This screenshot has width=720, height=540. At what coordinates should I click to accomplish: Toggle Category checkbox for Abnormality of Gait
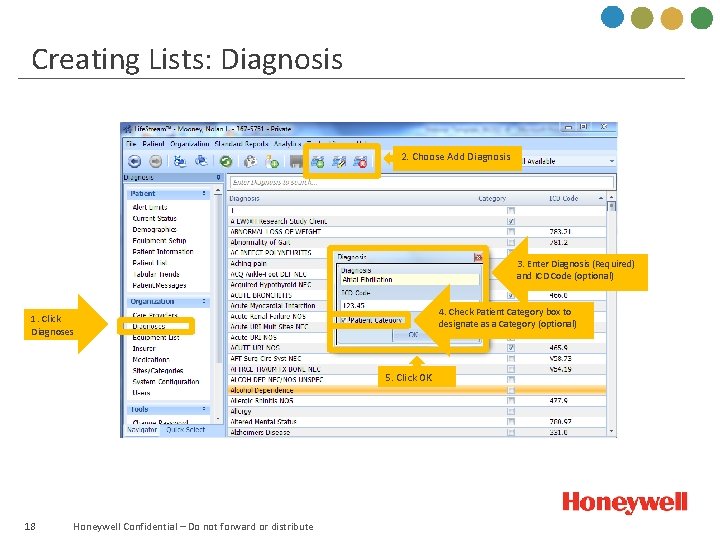511,242
